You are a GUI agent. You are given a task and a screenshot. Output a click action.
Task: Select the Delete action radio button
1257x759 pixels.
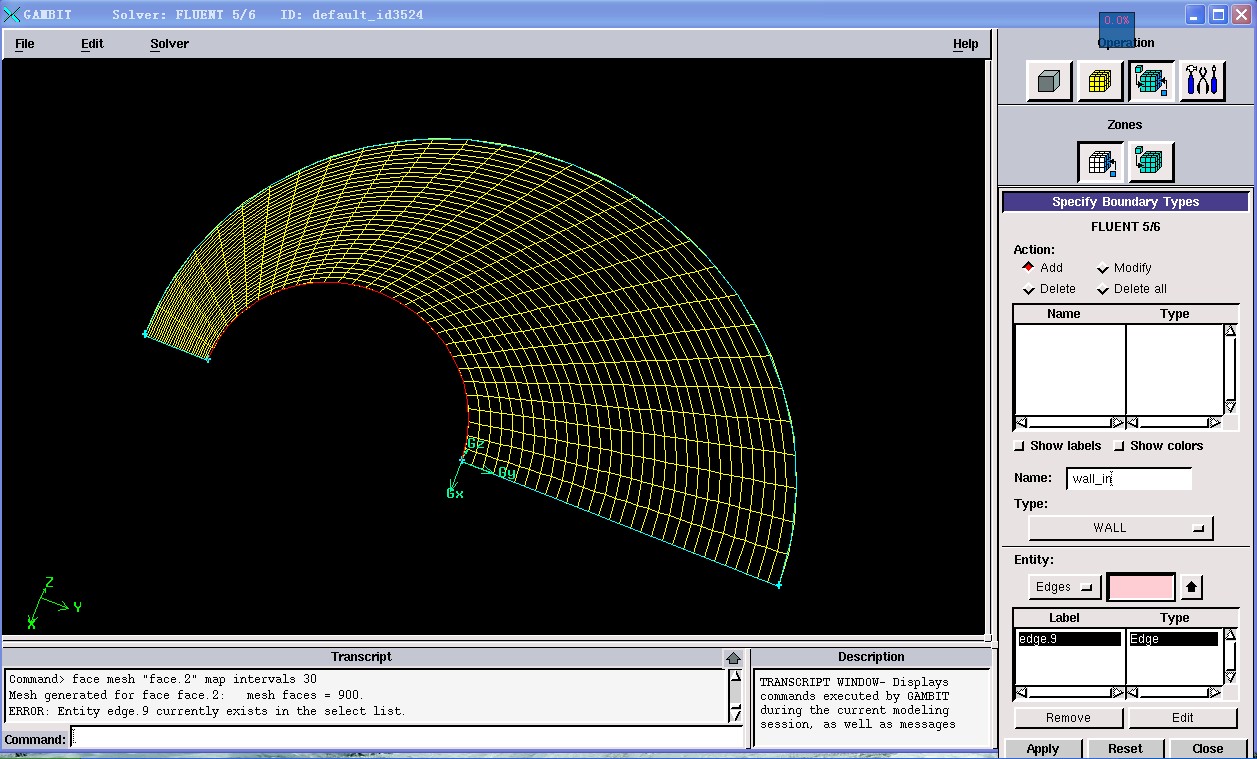1028,289
